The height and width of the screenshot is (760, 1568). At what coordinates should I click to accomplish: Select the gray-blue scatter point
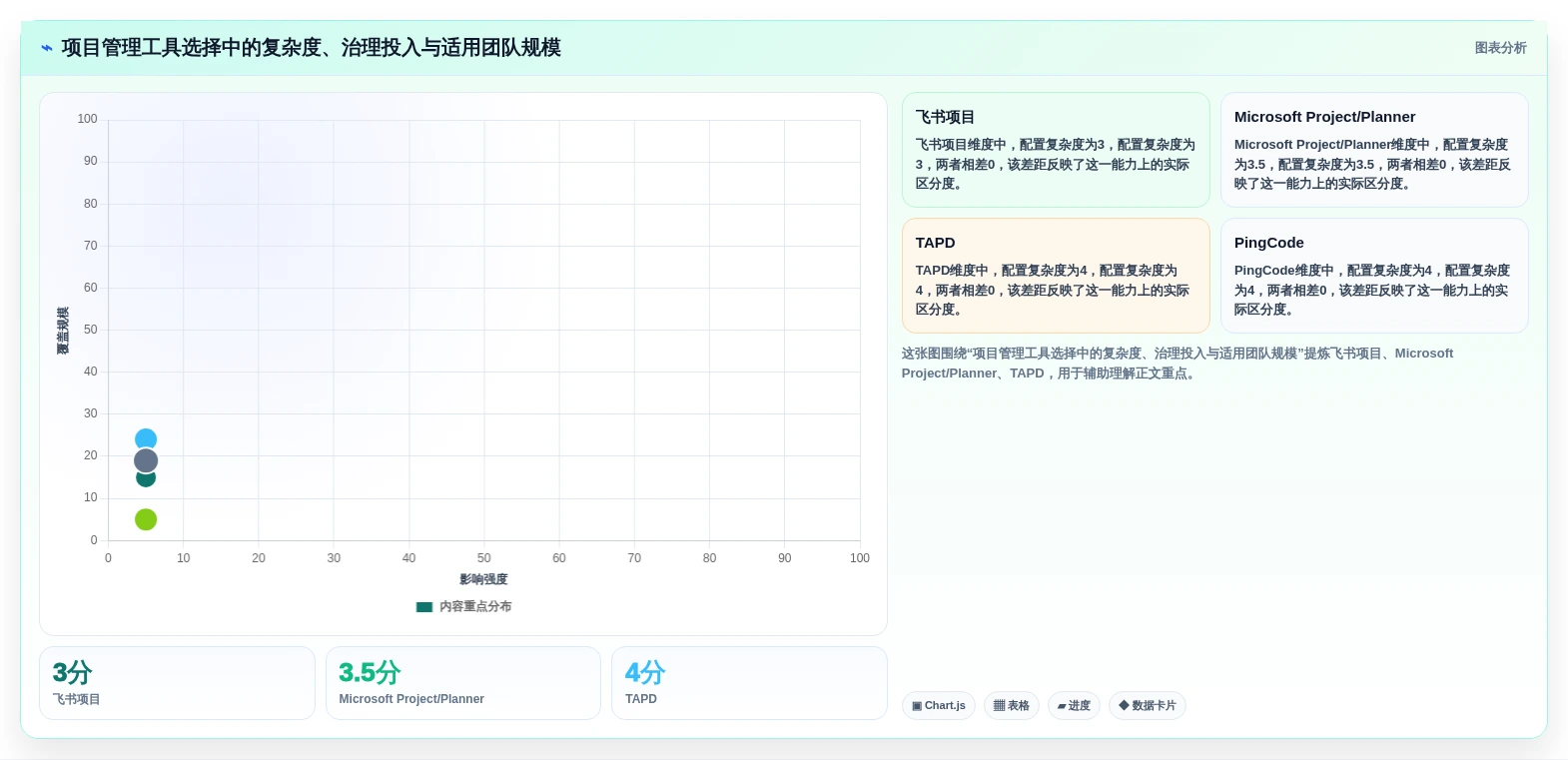click(x=146, y=460)
